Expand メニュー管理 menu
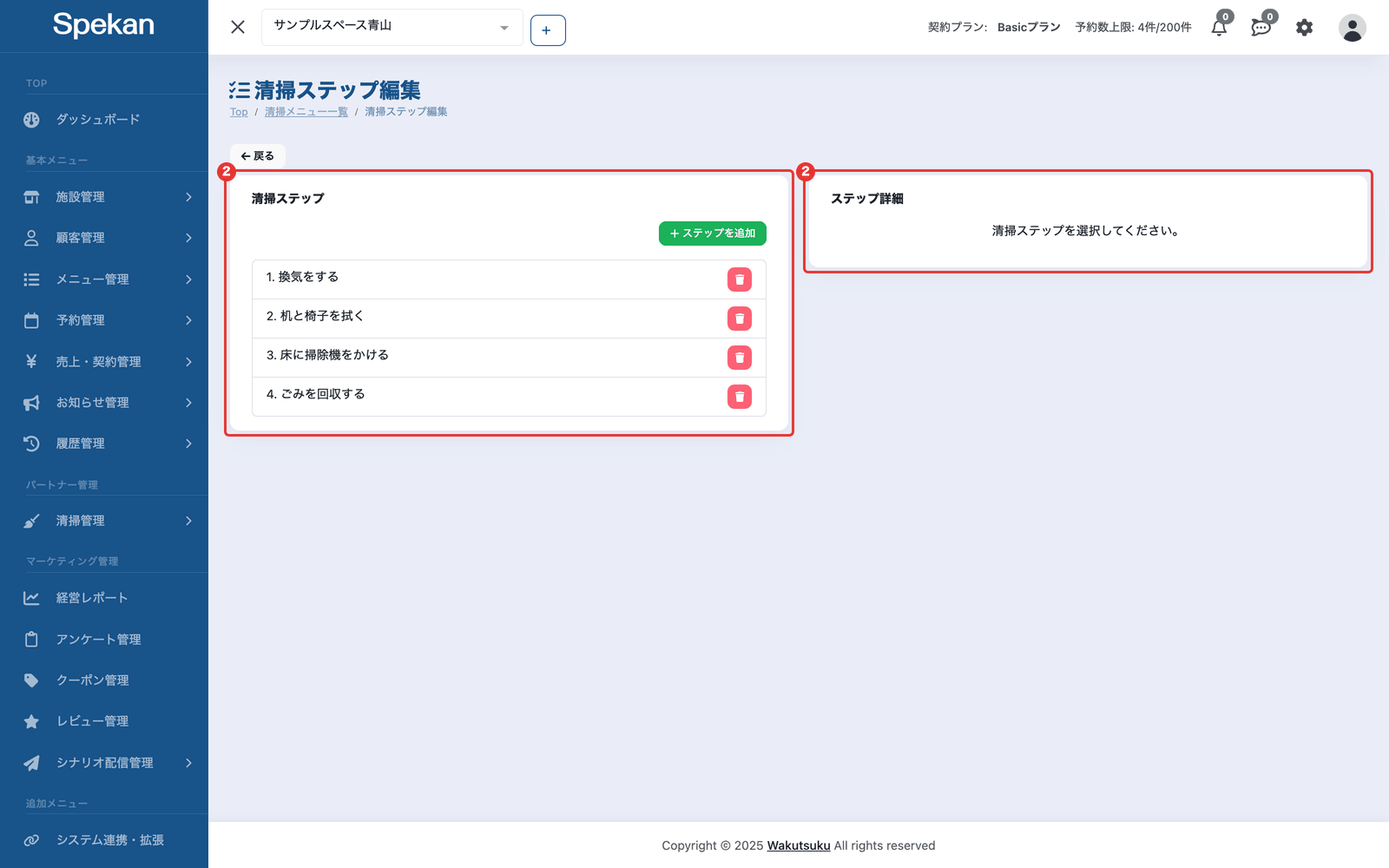This screenshot has height=868, width=1389. tap(104, 279)
